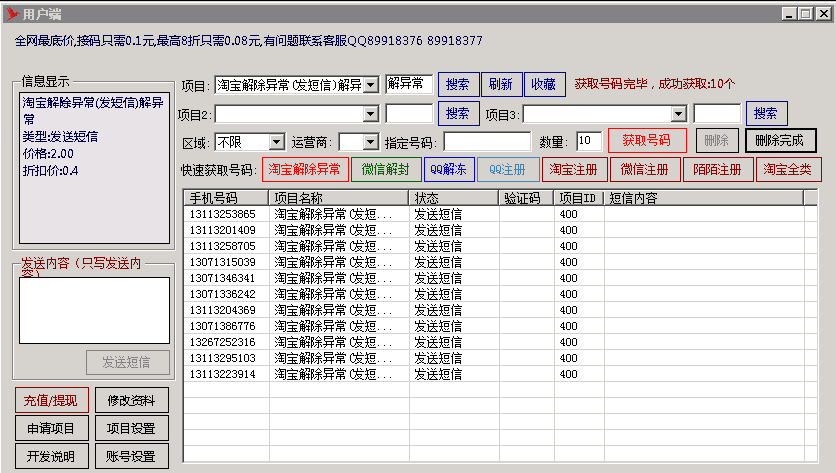Click the 淘宝全类 quick button

tap(789, 170)
